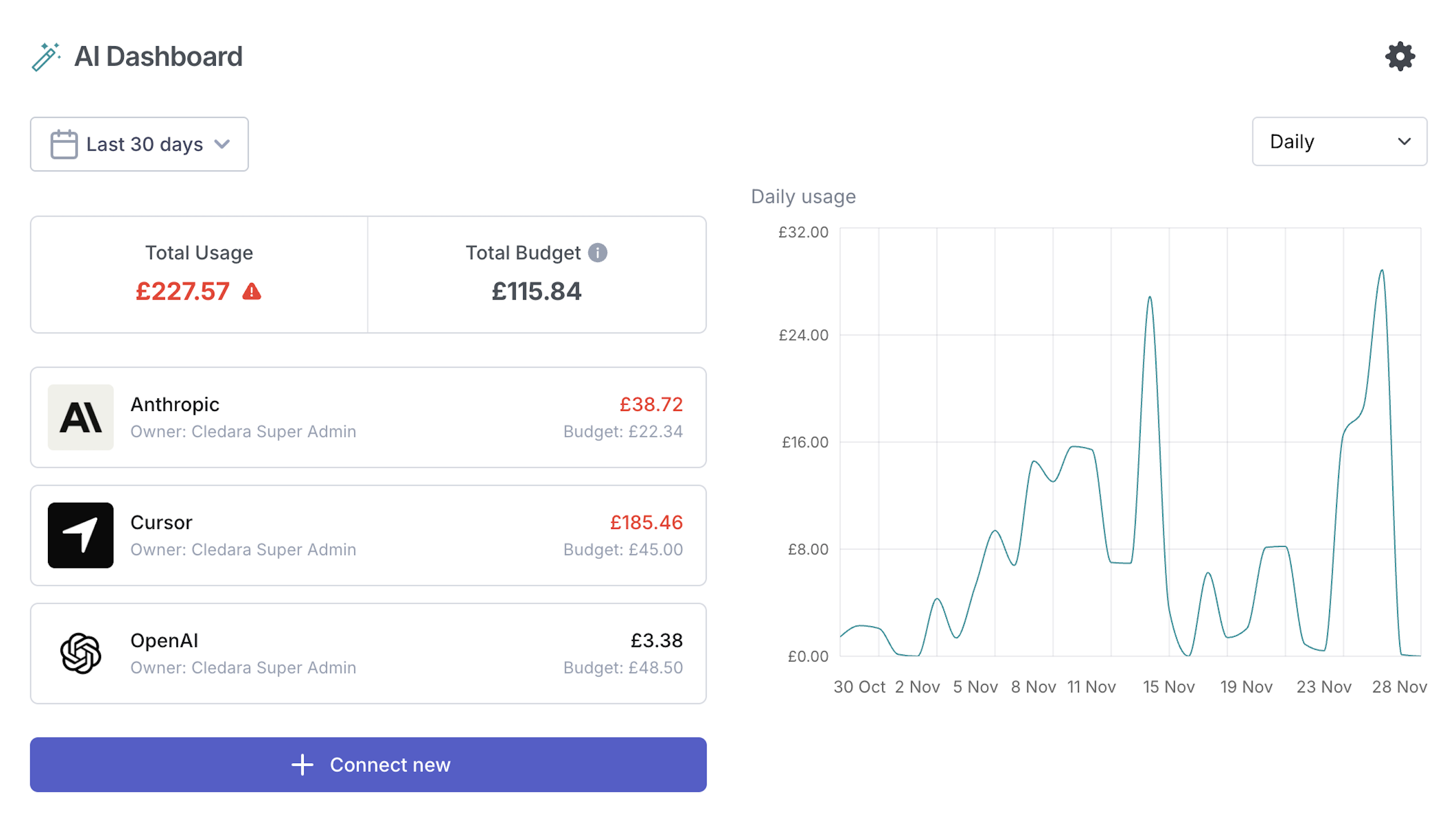This screenshot has width=1456, height=821.
Task: Open the OpenAI provider card
Action: (368, 653)
